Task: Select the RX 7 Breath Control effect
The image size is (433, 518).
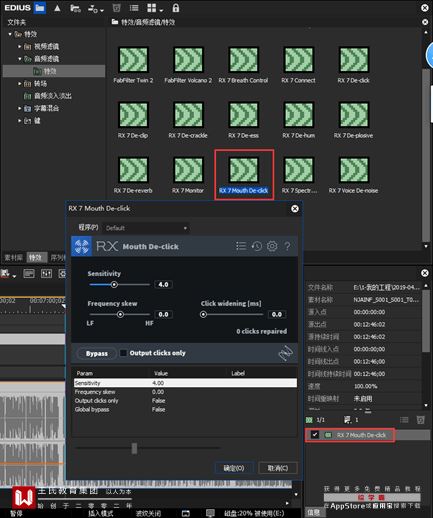Action: click(243, 65)
